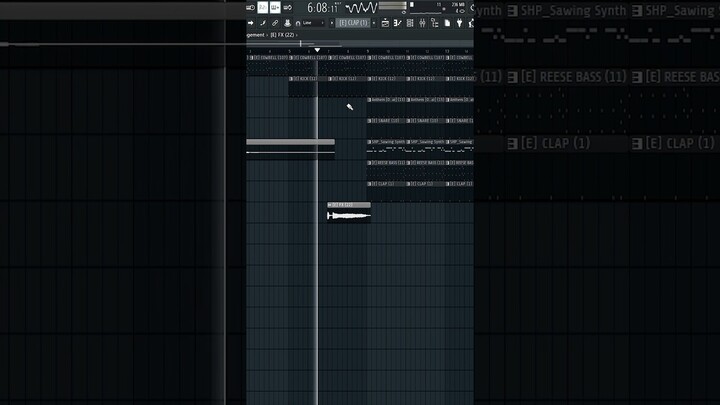Click the automation clip white envelope line
Viewport: 720px width, 405px height.
tap(291, 152)
